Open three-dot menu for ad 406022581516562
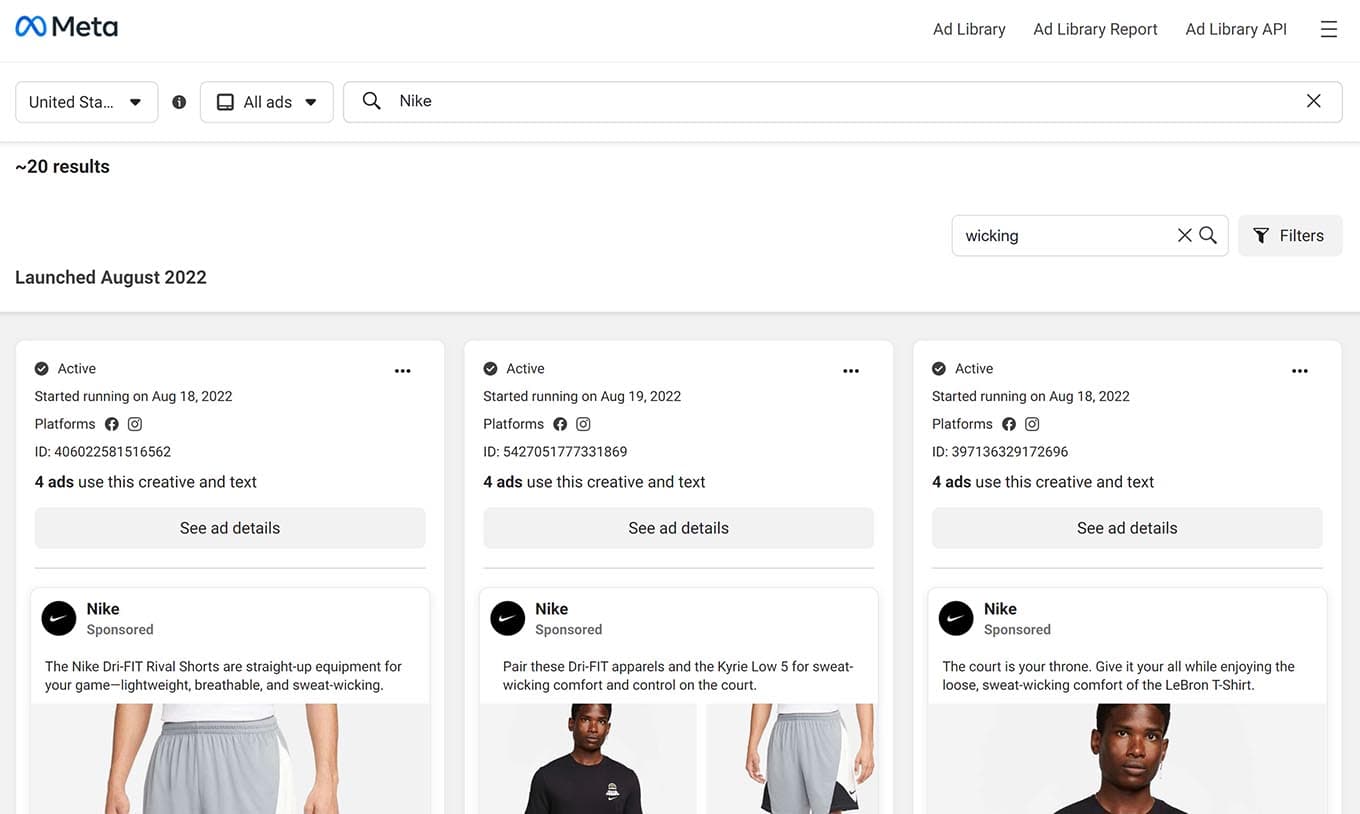The width and height of the screenshot is (1360, 814). 402,371
